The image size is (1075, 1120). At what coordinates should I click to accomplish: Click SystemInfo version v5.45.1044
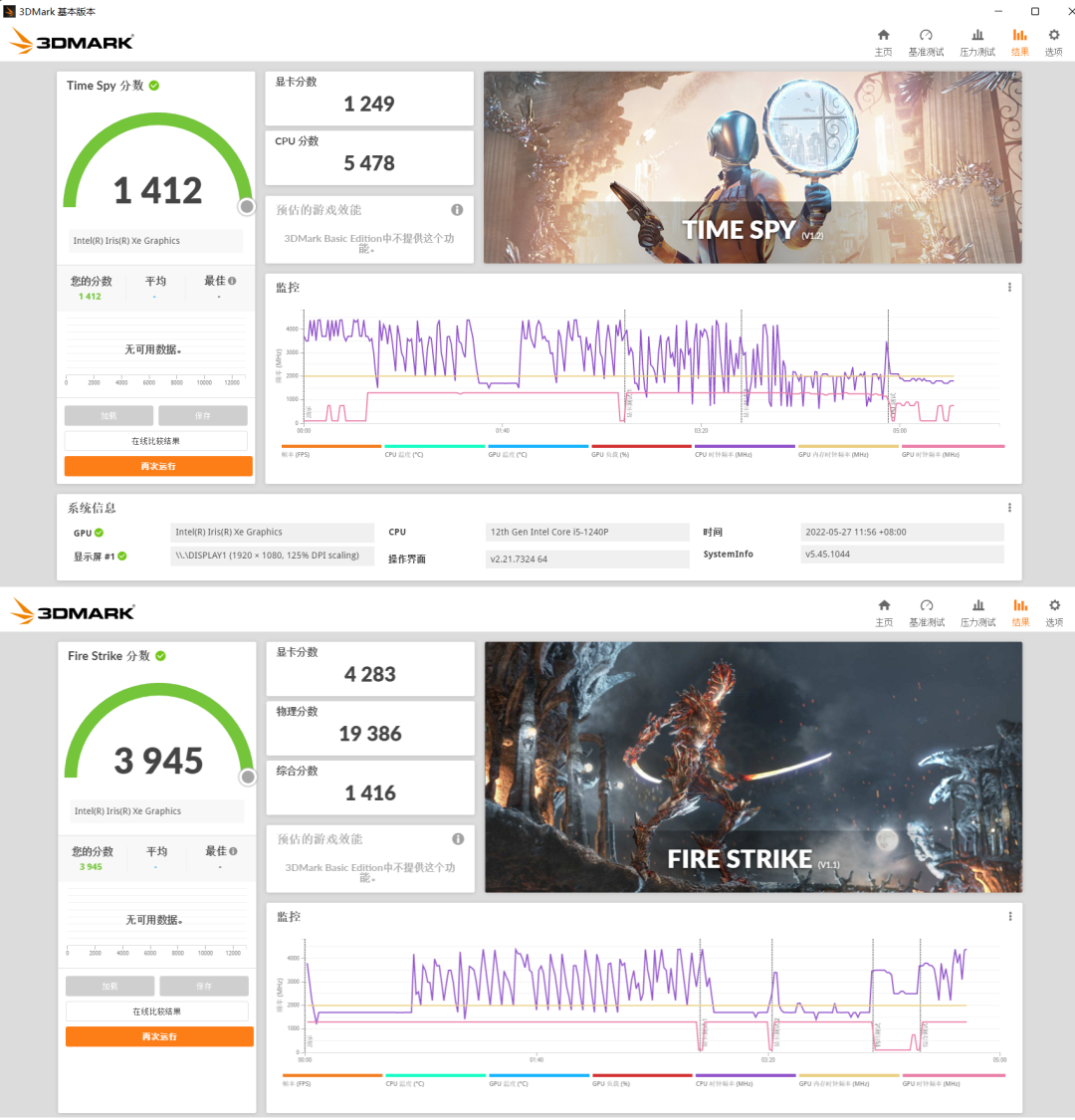tap(902, 555)
